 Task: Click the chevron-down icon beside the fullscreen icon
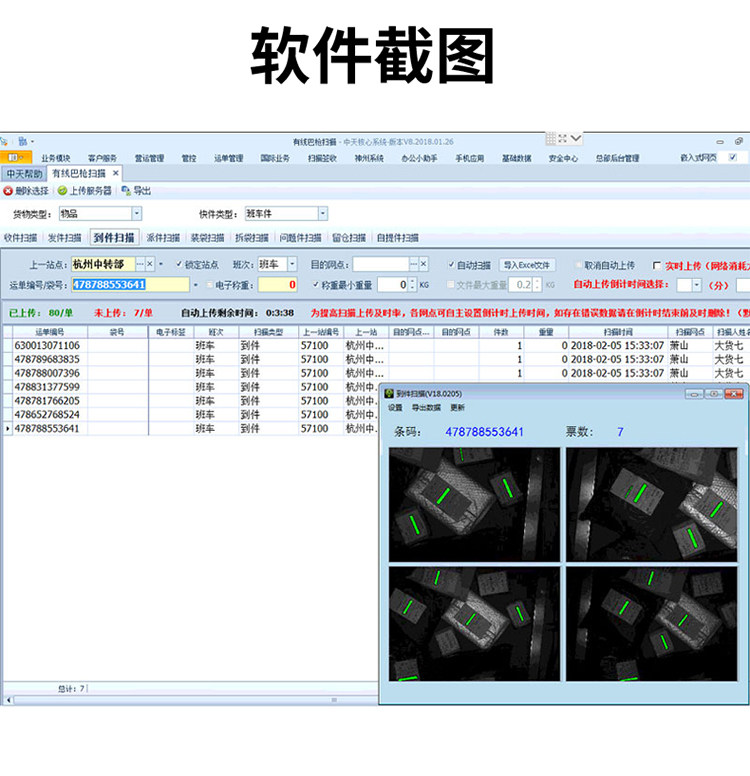tap(576, 138)
